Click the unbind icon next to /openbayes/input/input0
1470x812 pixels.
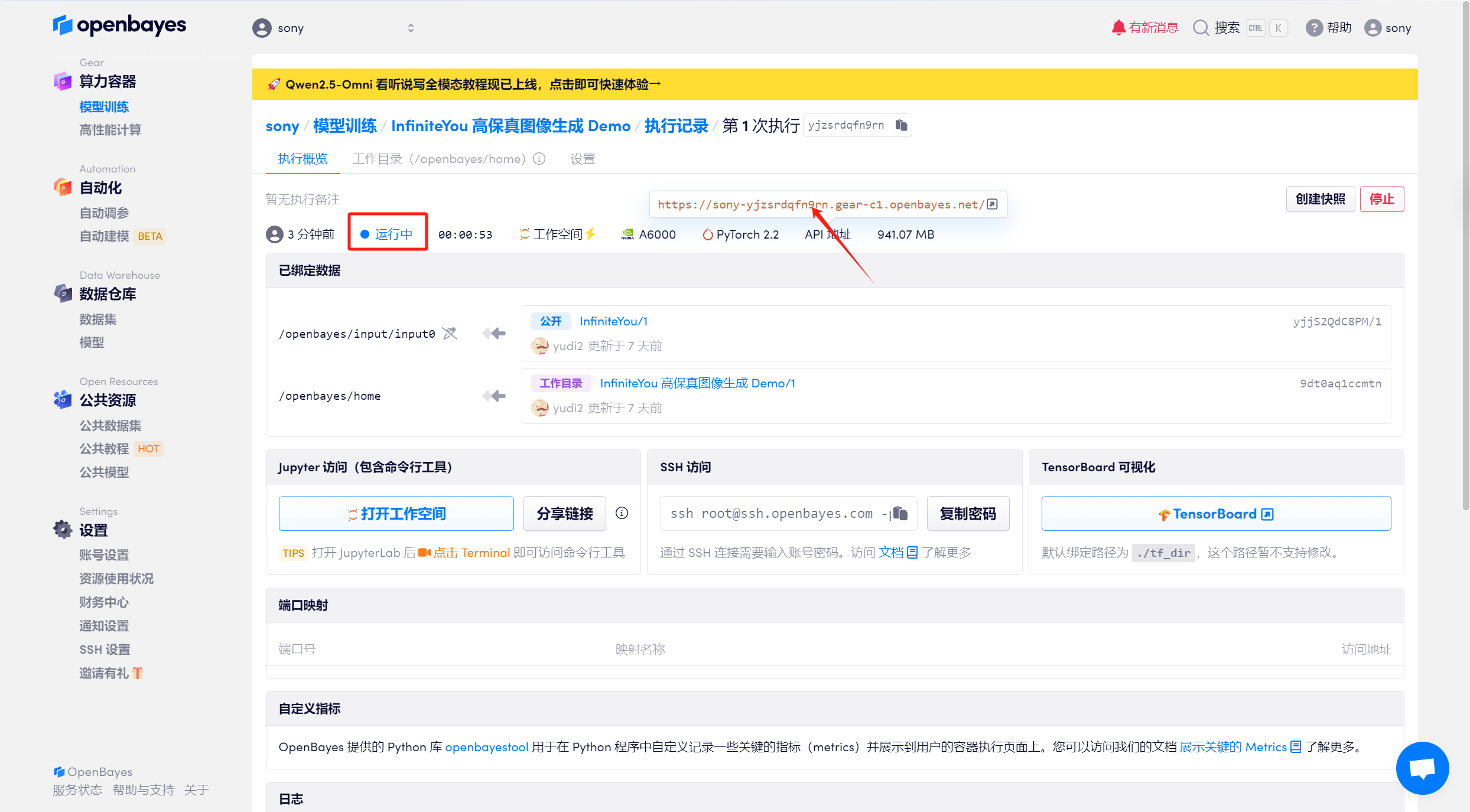[450, 334]
